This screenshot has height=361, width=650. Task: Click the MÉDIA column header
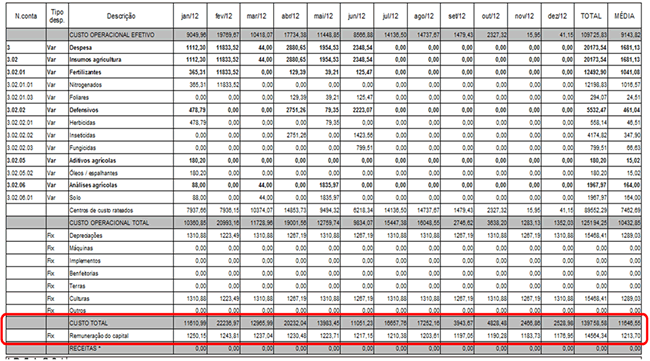[624, 16]
